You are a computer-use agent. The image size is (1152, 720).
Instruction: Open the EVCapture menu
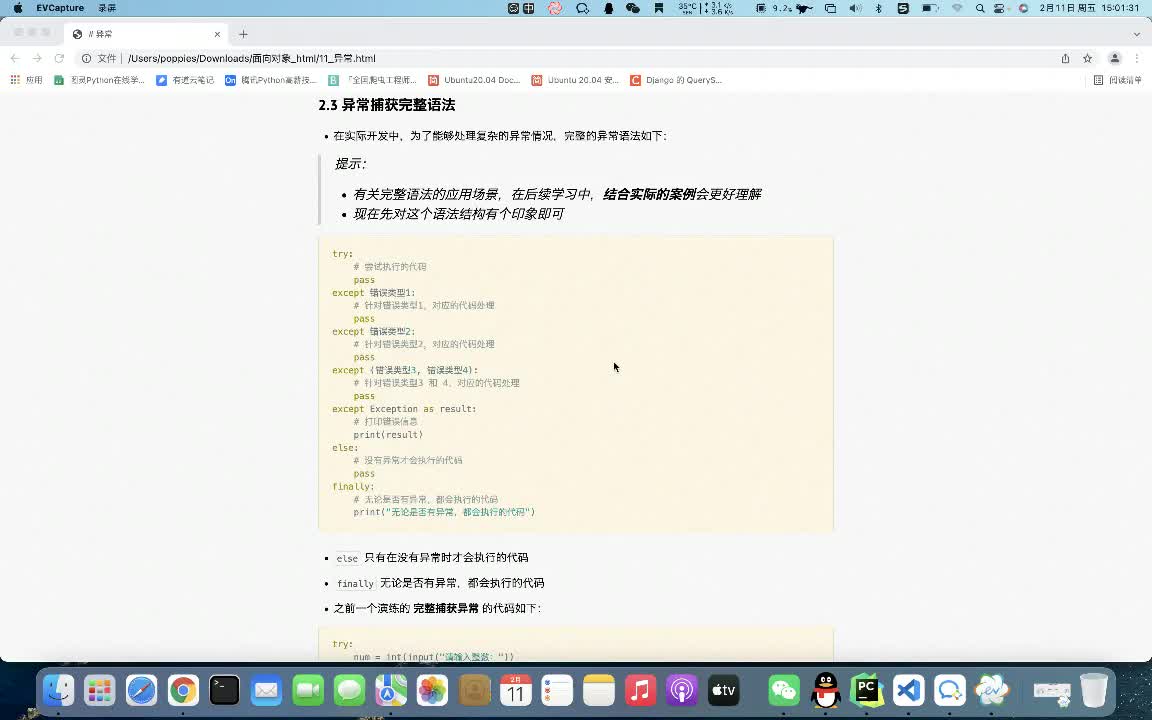click(60, 8)
